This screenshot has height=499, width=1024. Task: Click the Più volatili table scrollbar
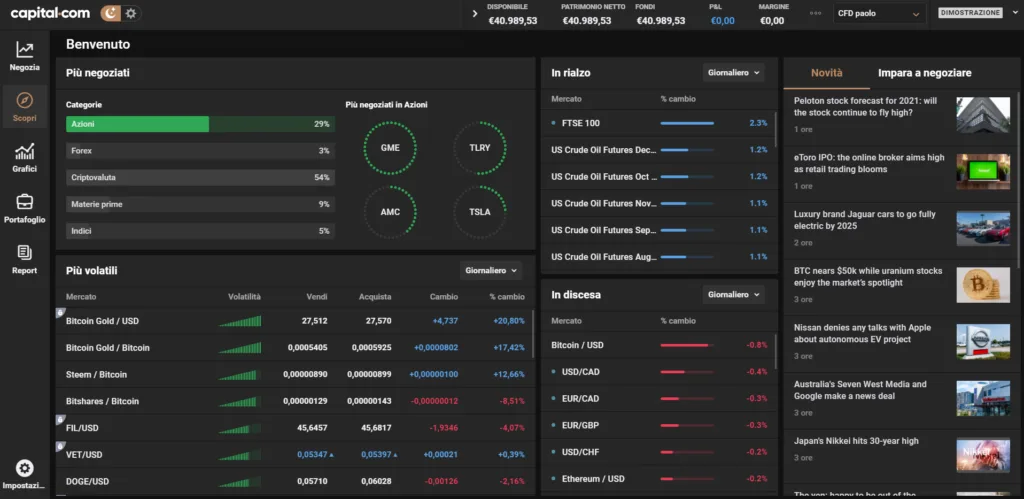point(533,333)
